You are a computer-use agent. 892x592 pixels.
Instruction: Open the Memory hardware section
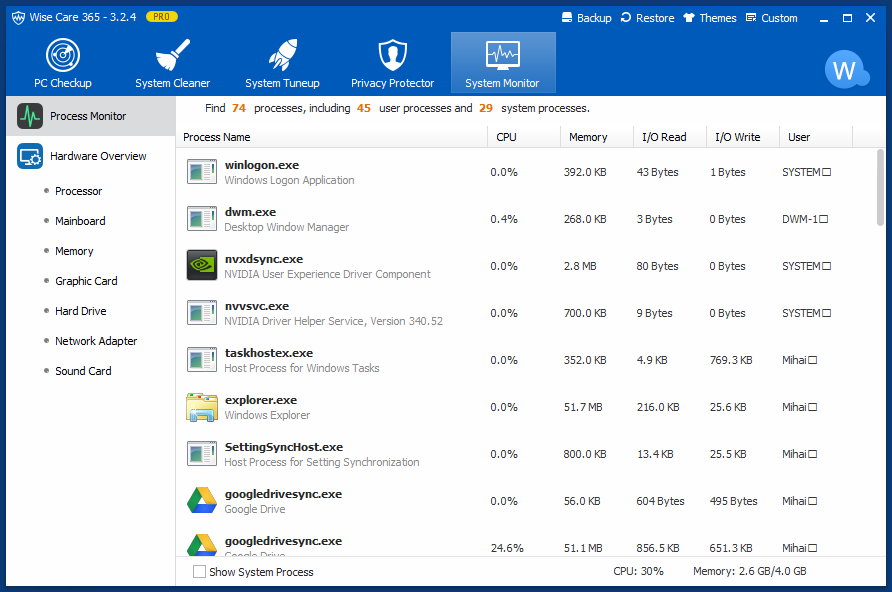(x=74, y=251)
